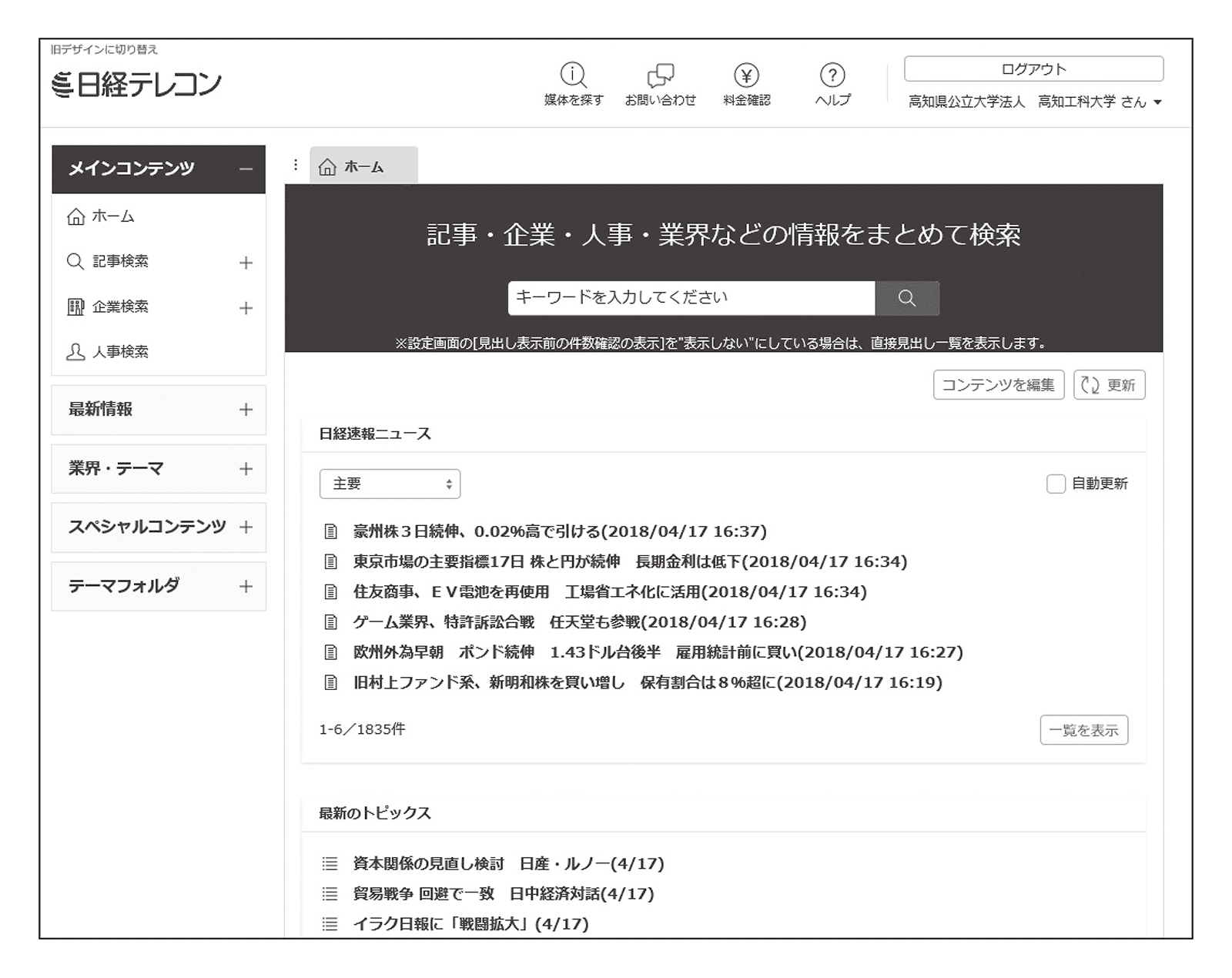This screenshot has height=978, width=1232.
Task: Enable the 自動更新 checkbox
Action: (x=1056, y=484)
